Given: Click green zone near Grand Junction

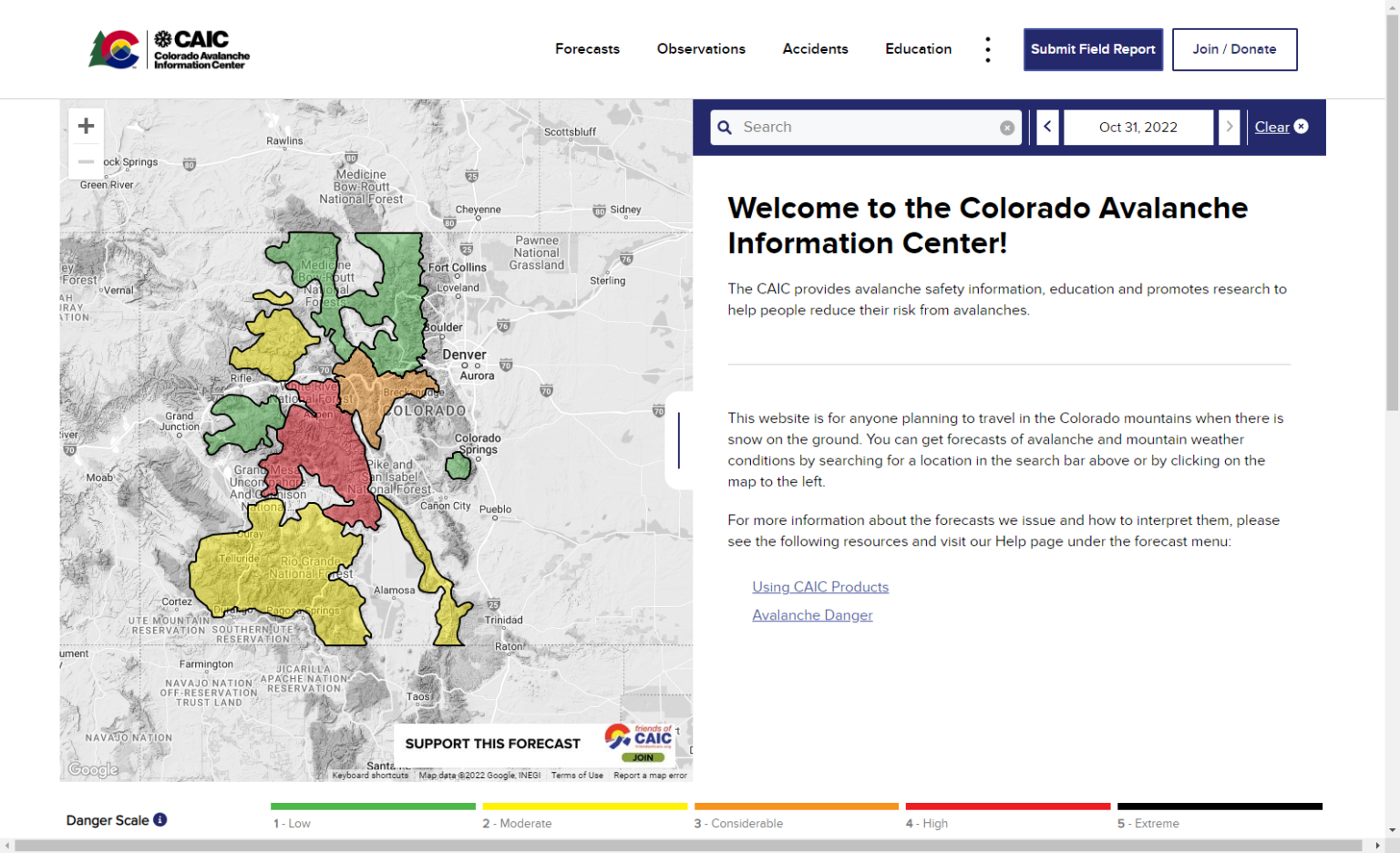Looking at the screenshot, I should tap(244, 424).
